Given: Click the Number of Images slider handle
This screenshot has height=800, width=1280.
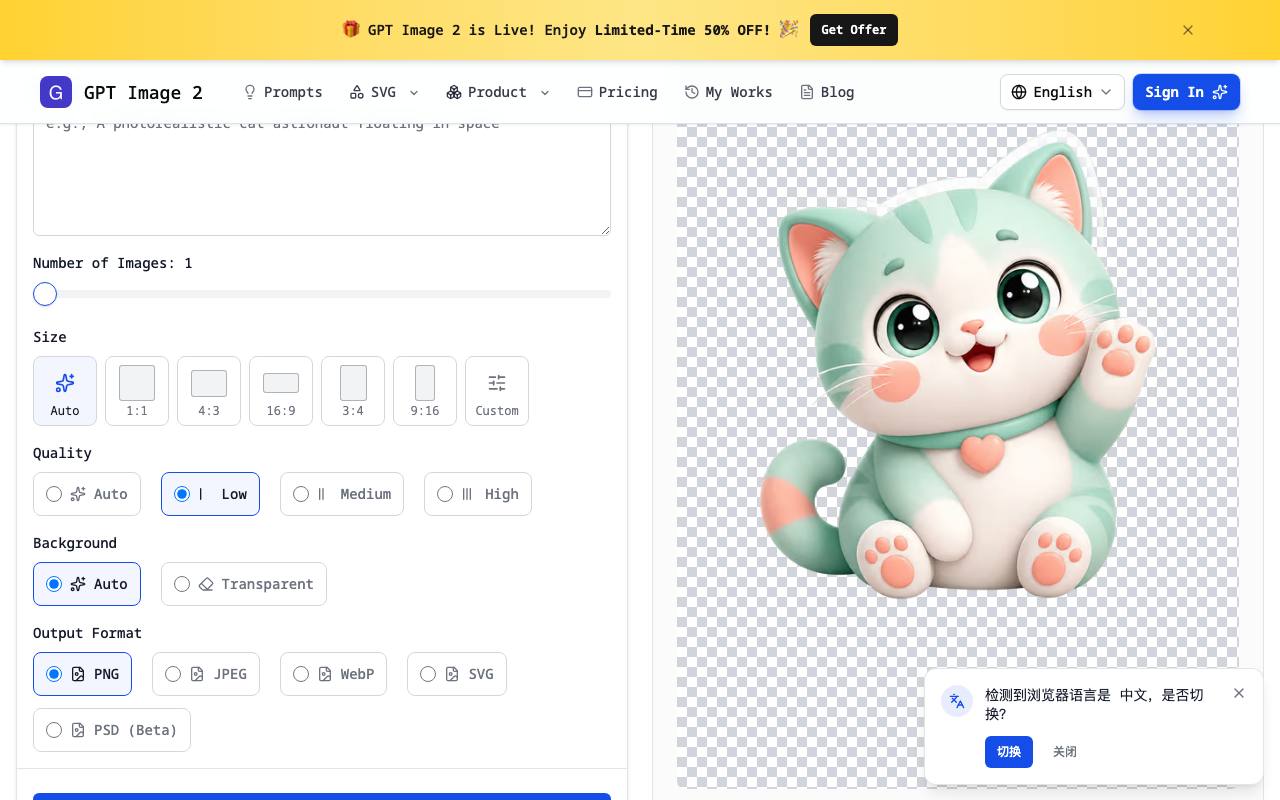Looking at the screenshot, I should point(45,294).
